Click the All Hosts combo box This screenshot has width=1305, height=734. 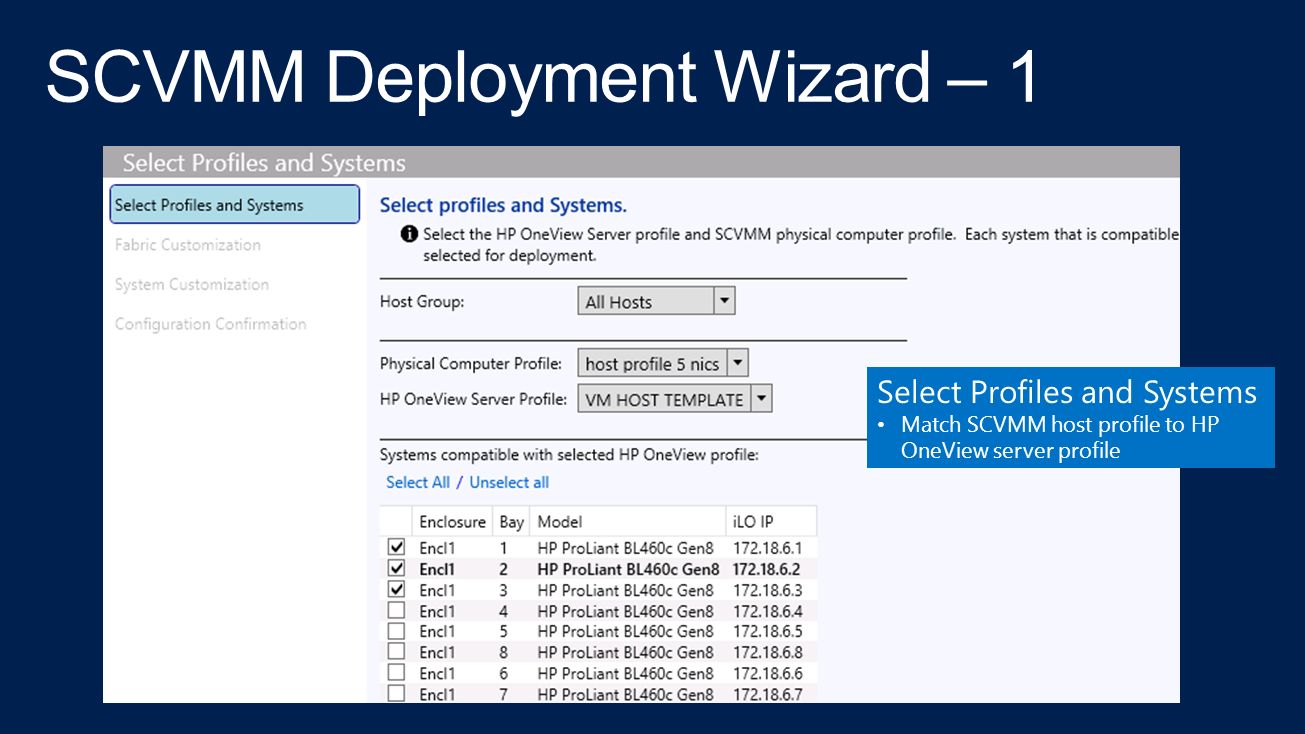tap(656, 301)
